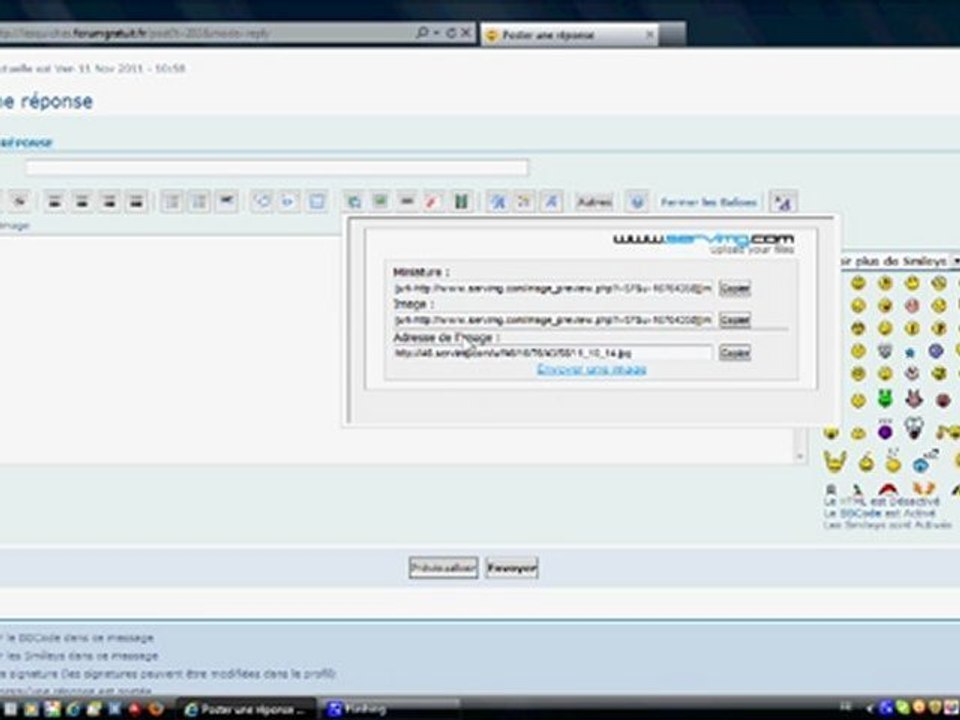Click the red pencil toolbar icon
960x720 pixels.
click(x=434, y=201)
